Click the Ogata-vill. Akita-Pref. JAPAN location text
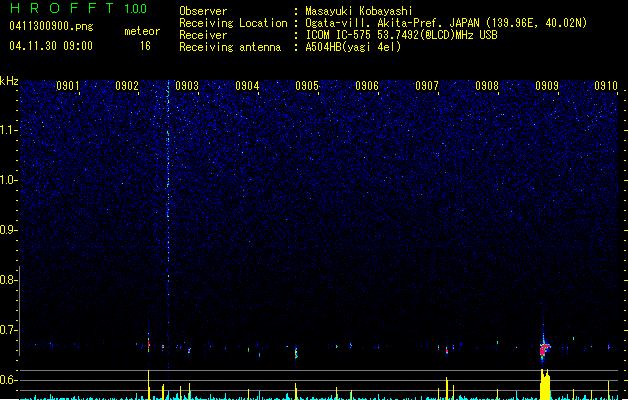This screenshot has width=629, height=400. [446, 23]
